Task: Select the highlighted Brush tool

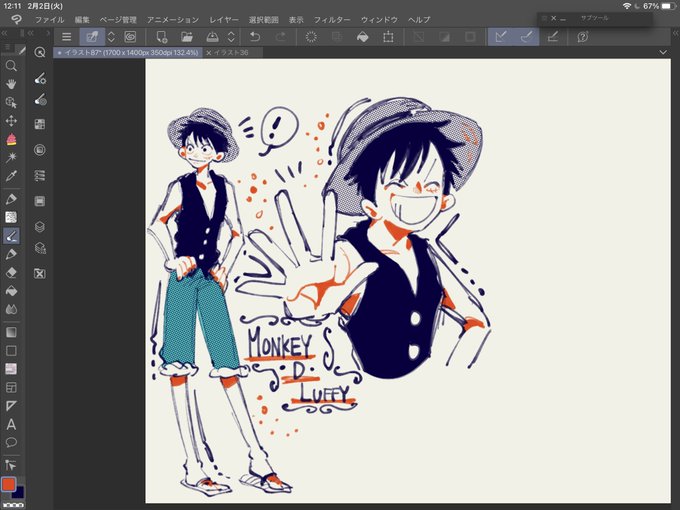Action: (11, 236)
